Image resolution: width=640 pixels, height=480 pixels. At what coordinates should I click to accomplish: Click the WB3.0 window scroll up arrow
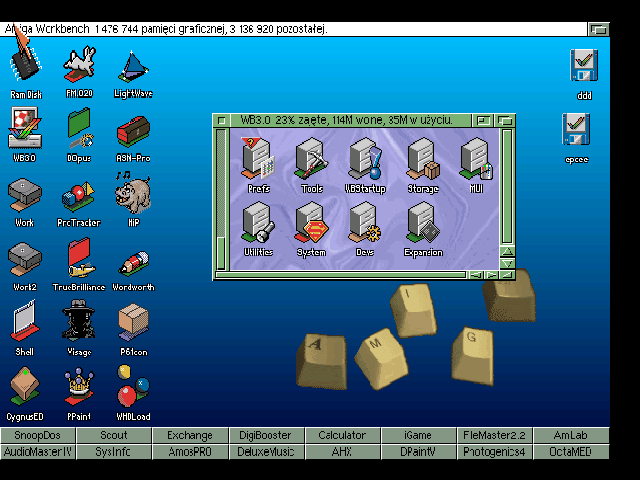[x=507, y=251]
